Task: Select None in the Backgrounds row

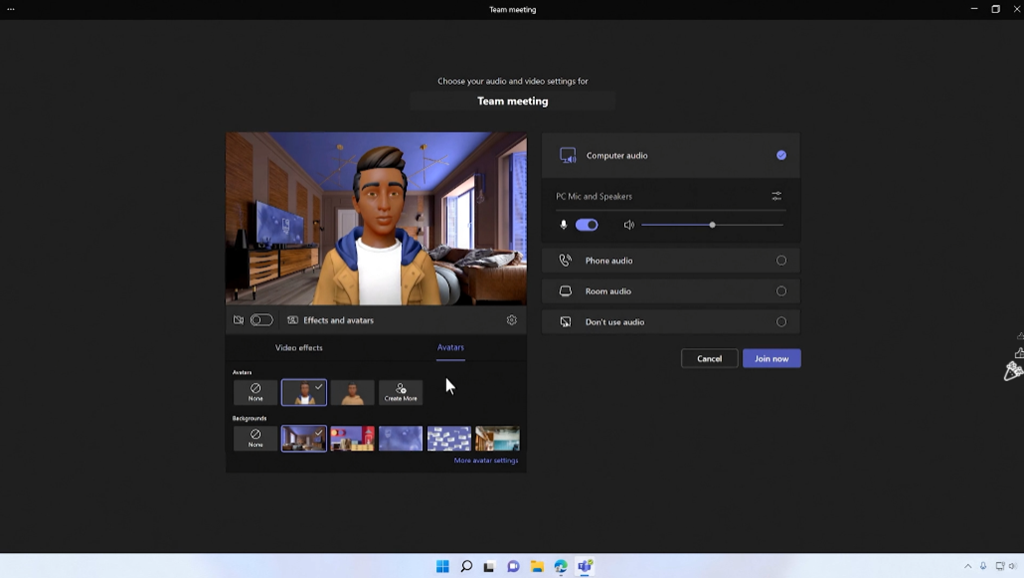Action: (255, 438)
